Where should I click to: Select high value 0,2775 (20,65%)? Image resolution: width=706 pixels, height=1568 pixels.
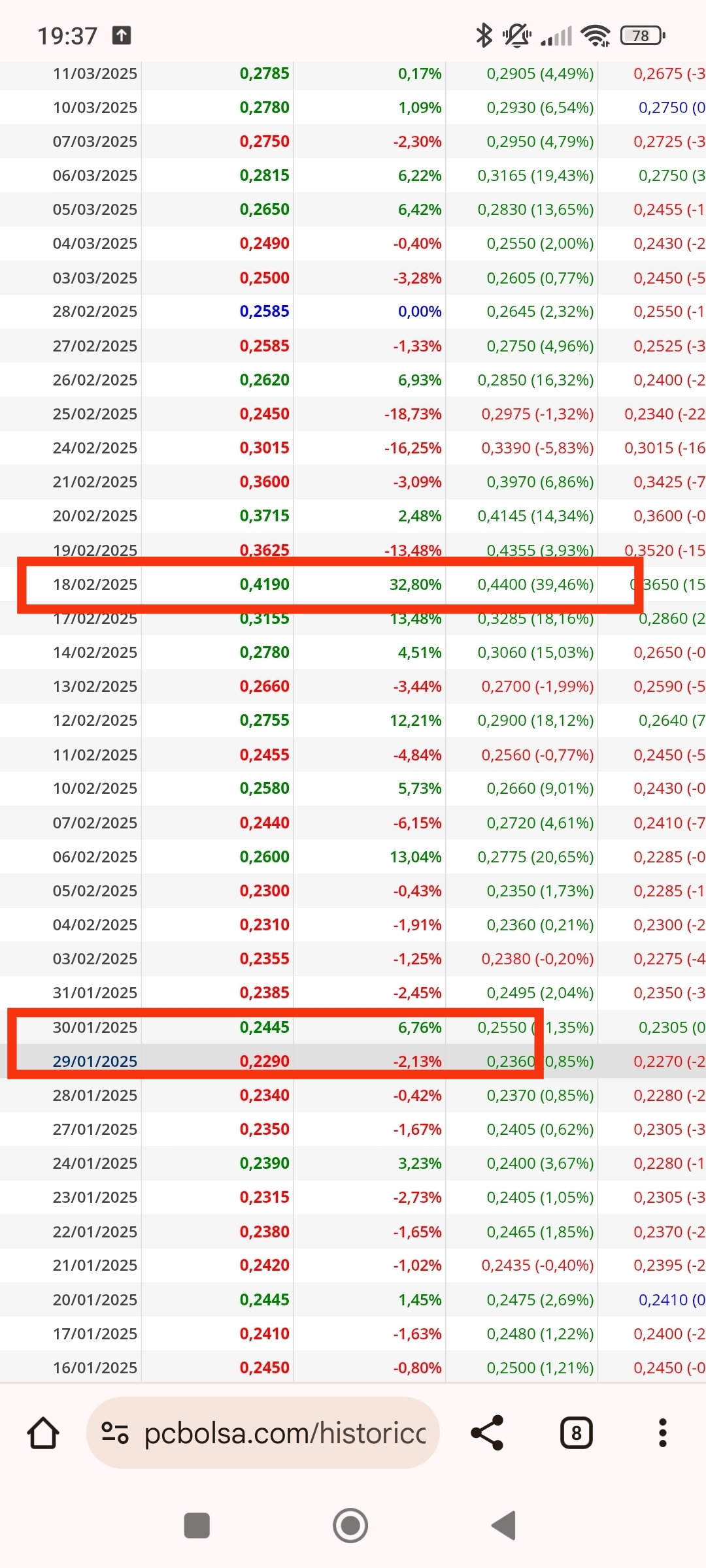pos(535,857)
